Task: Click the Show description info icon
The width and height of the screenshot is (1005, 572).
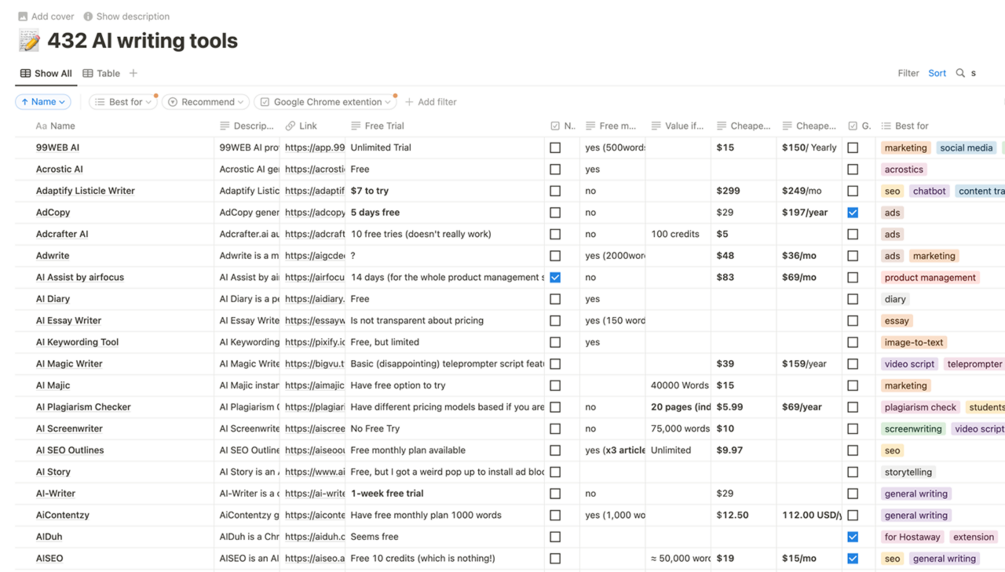Action: click(88, 16)
